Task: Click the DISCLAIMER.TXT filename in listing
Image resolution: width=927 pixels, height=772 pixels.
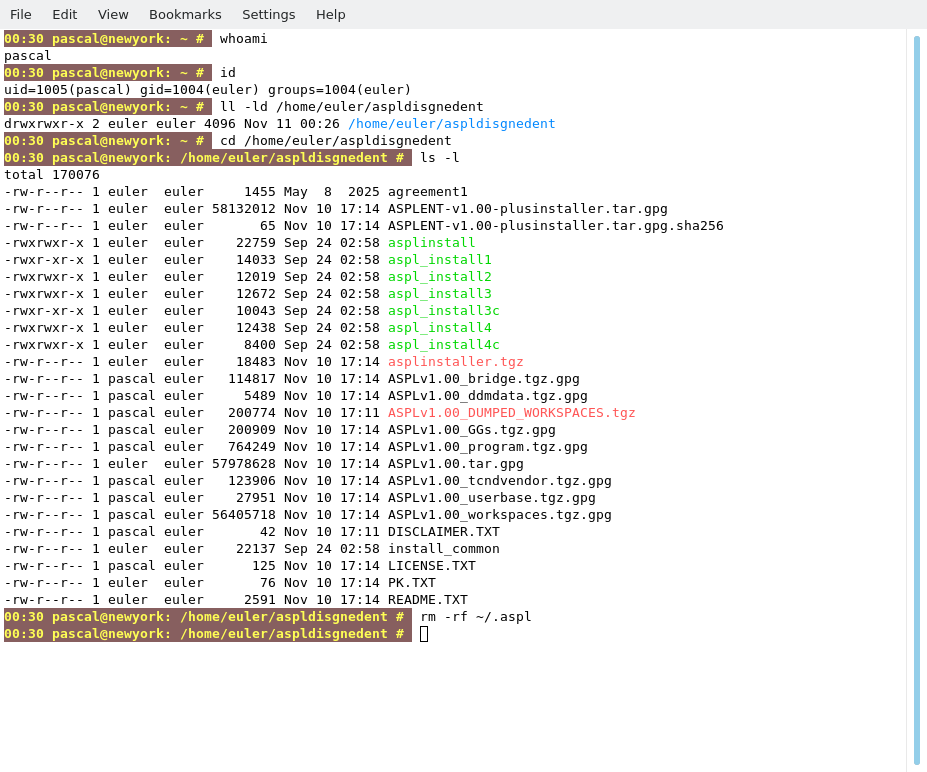Action: click(x=443, y=532)
